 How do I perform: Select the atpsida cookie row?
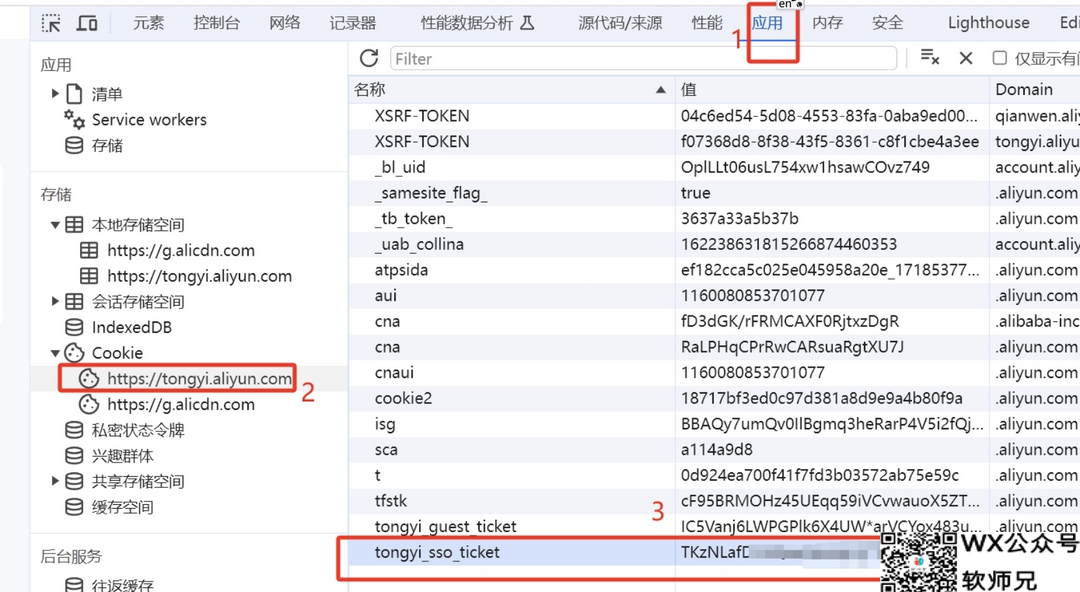pyautogui.click(x=714, y=270)
